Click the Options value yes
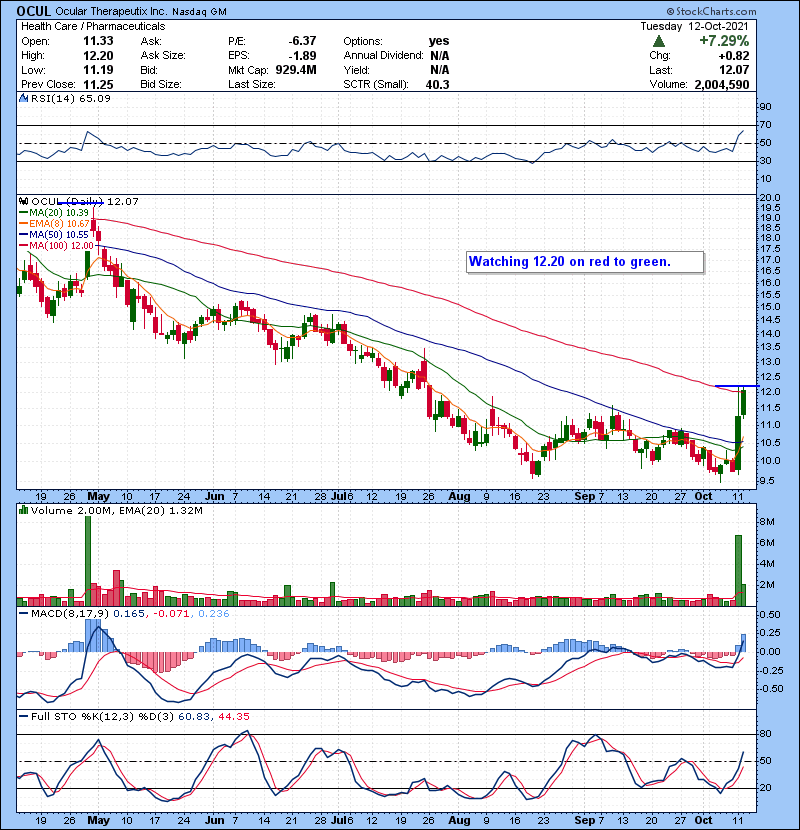800x830 pixels. click(439, 41)
